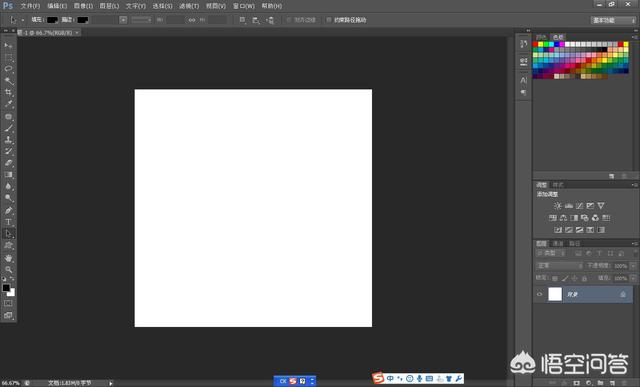Toggle pixel layer filter
Viewport: 640px width, 387px height.
(578, 254)
